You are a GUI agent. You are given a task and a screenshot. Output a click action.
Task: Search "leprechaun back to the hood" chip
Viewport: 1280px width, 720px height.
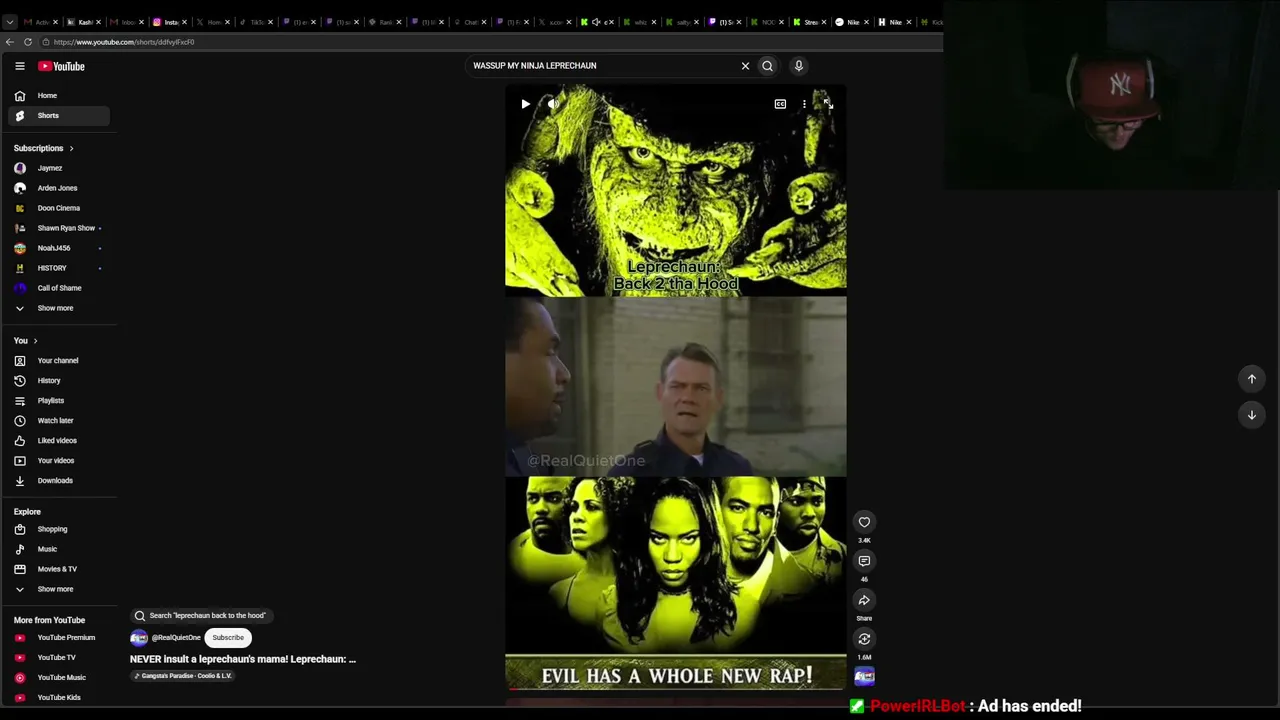coord(200,616)
